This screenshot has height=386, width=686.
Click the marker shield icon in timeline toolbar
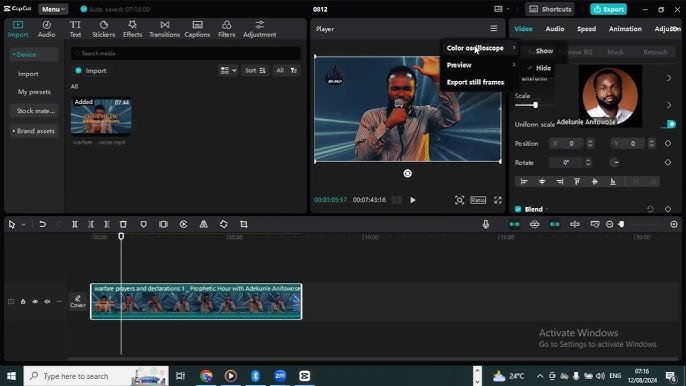(x=143, y=224)
